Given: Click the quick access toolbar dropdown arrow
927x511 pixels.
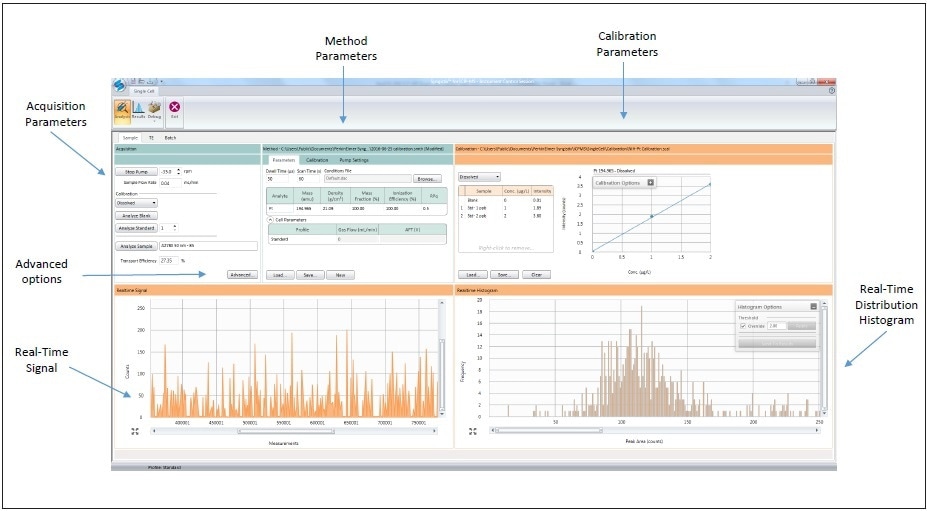Looking at the screenshot, I should pyautogui.click(x=161, y=82).
